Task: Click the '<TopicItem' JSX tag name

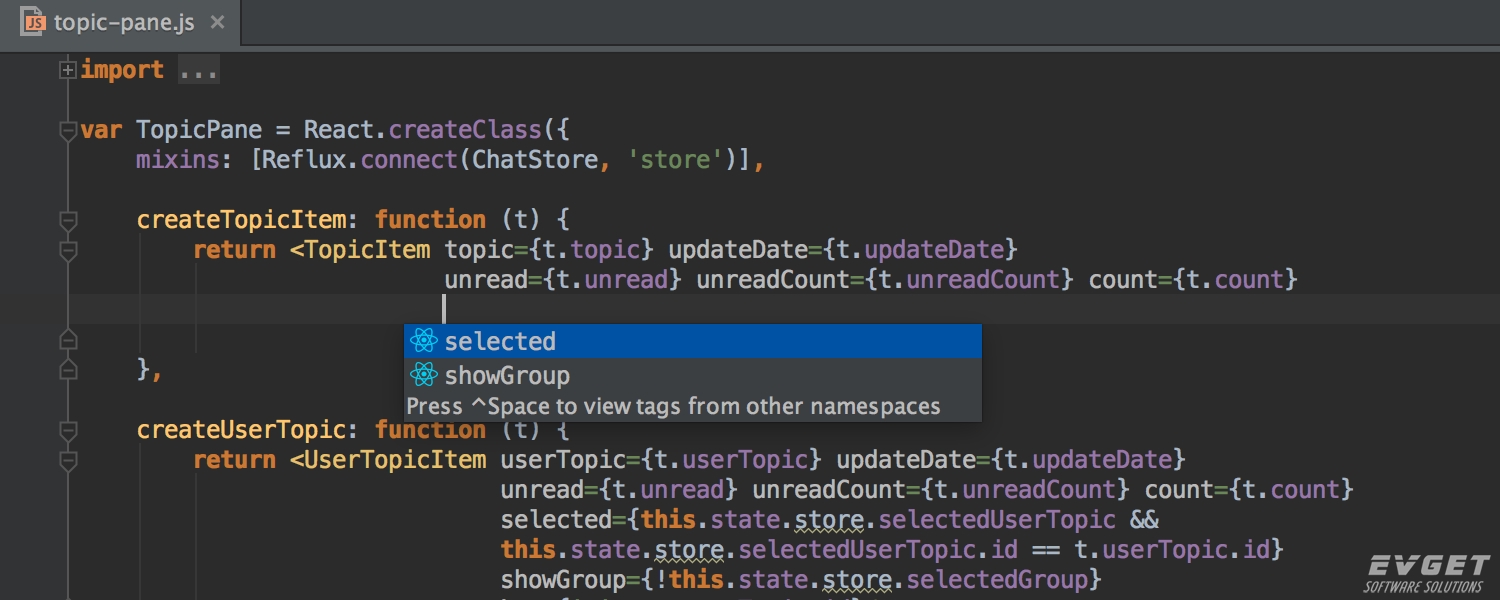Action: pyautogui.click(x=361, y=250)
